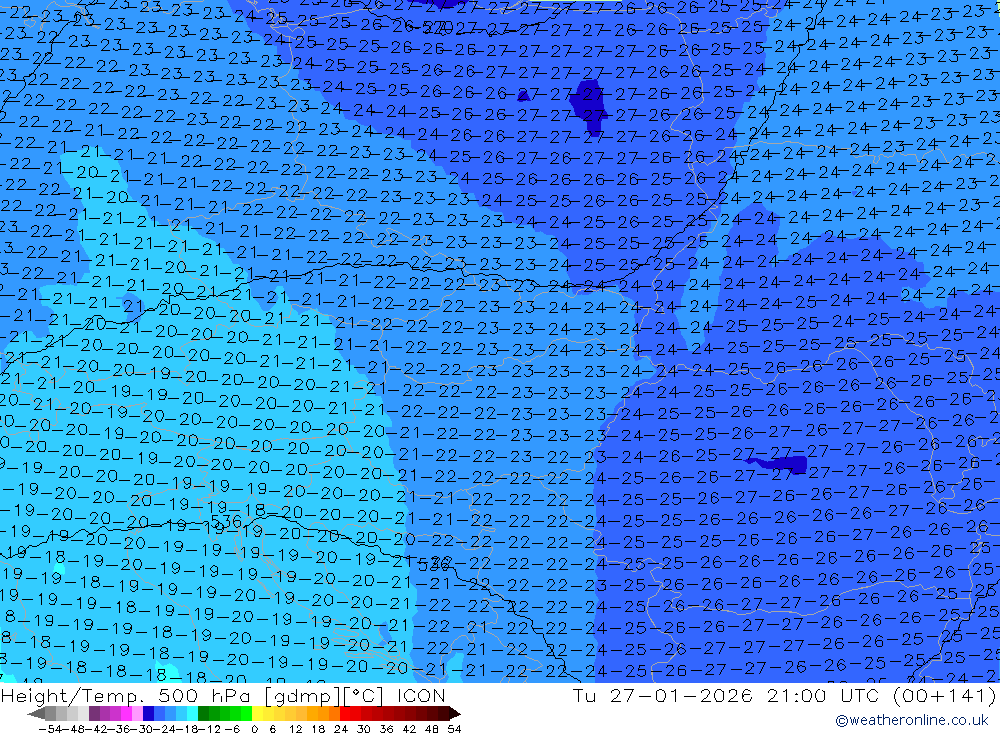Click the '12' legend scale value
The height and width of the screenshot is (733, 1000).
pos(296,729)
